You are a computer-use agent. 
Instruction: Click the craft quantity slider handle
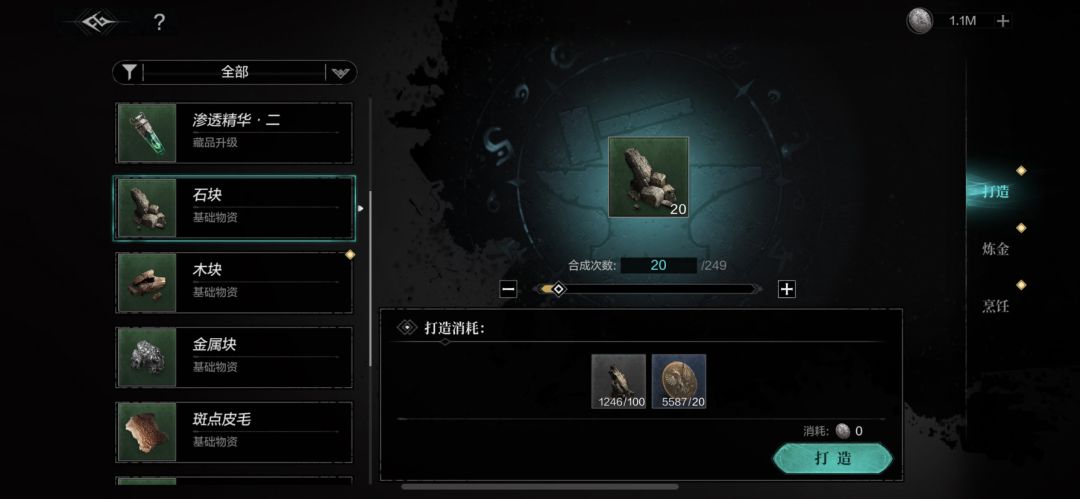click(559, 289)
